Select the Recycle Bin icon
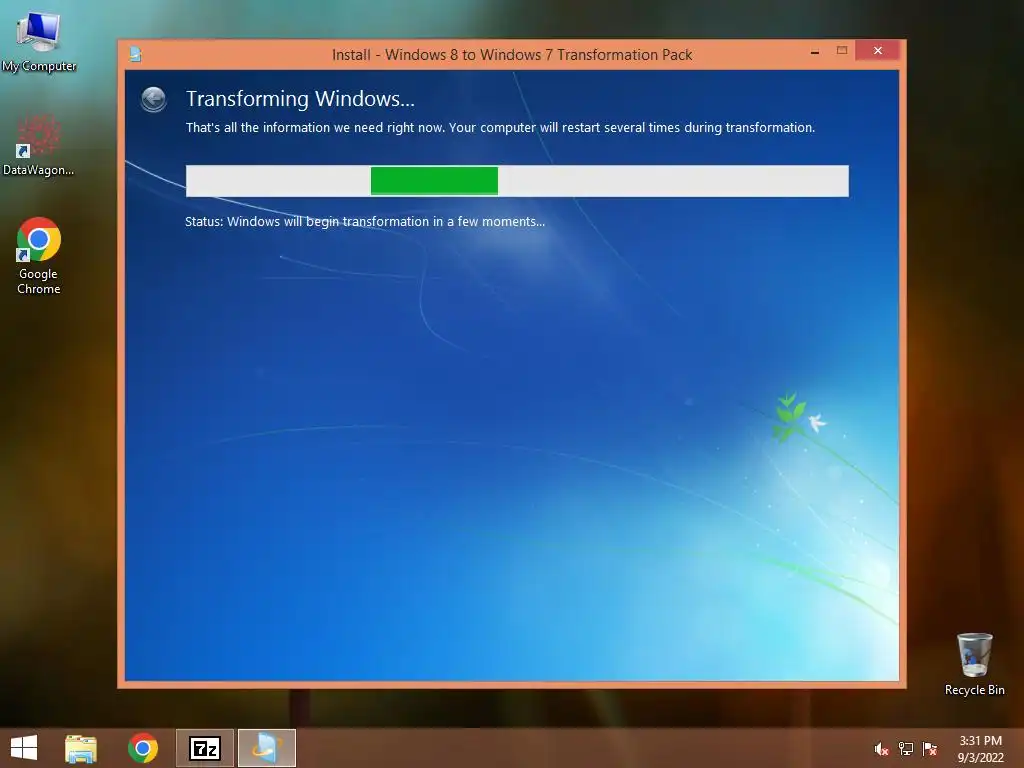 click(x=974, y=664)
